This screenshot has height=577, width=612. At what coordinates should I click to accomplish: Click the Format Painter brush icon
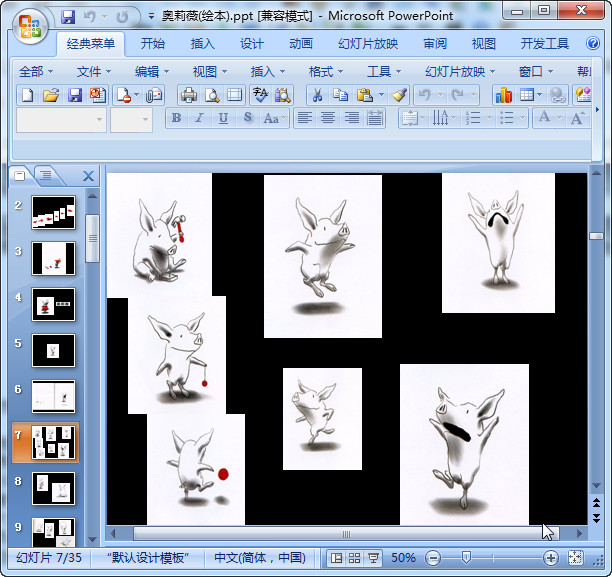coord(399,95)
